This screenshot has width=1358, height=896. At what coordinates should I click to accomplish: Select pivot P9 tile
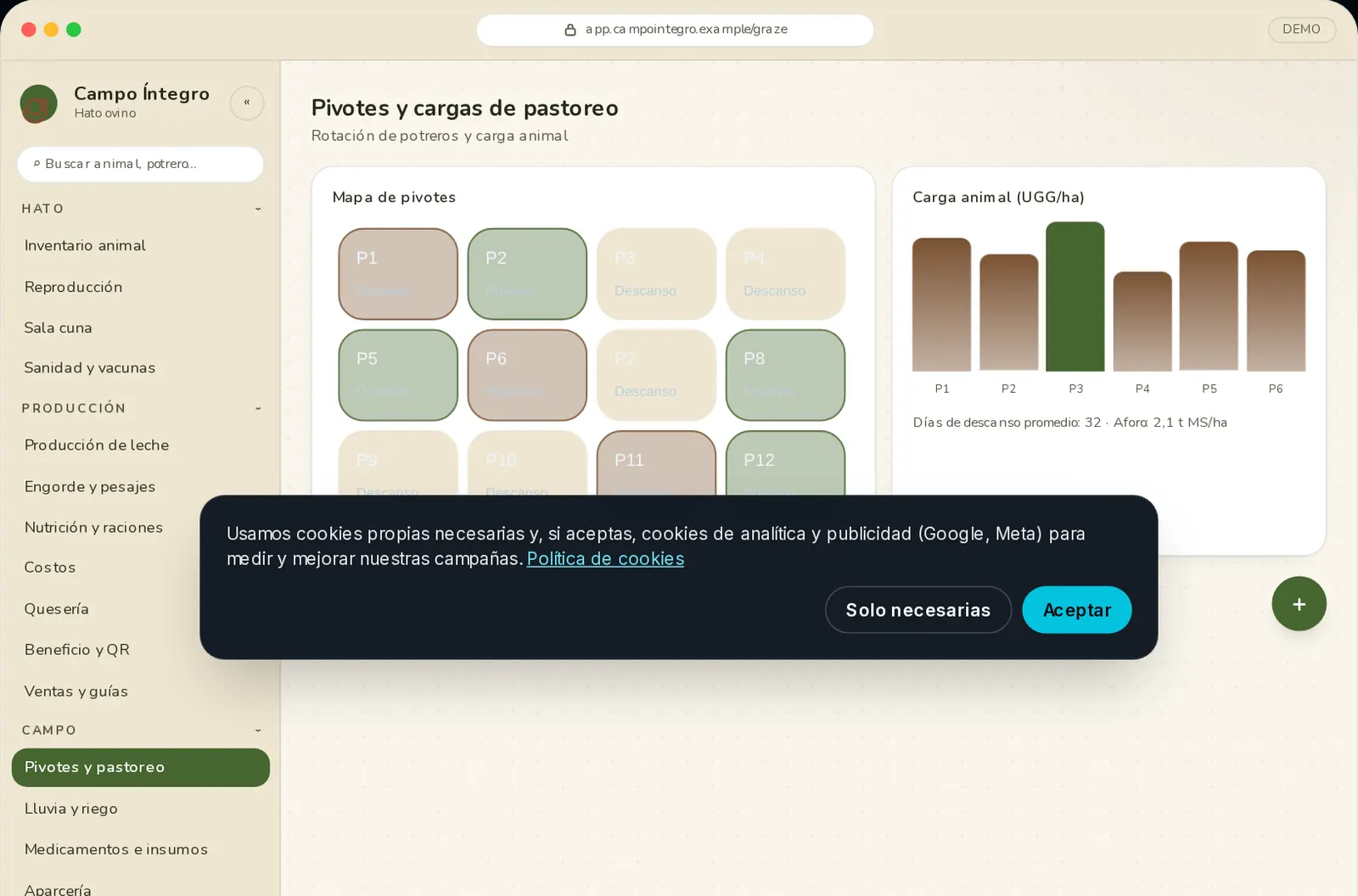[398, 462]
